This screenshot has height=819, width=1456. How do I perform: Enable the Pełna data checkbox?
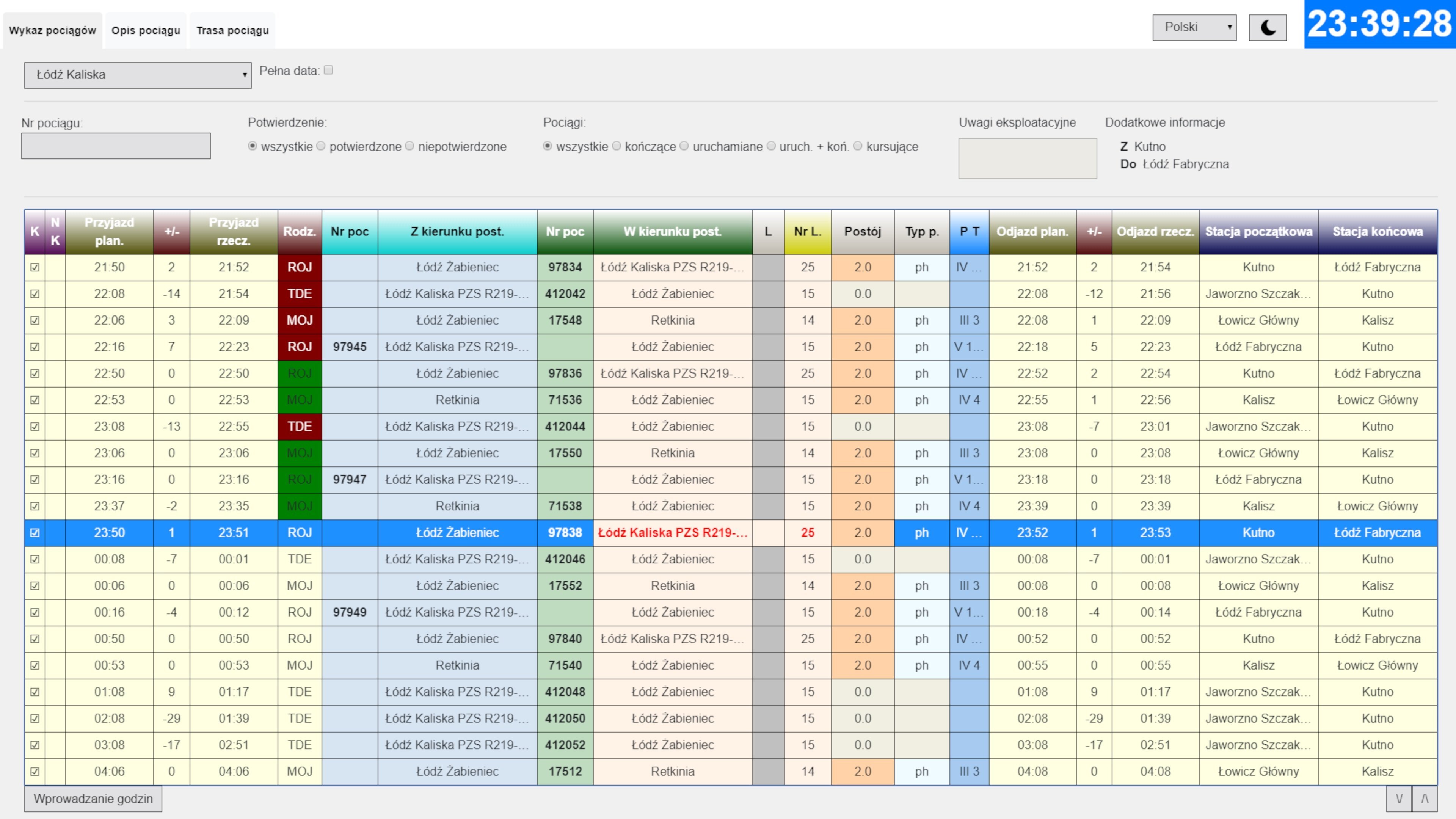click(x=328, y=70)
